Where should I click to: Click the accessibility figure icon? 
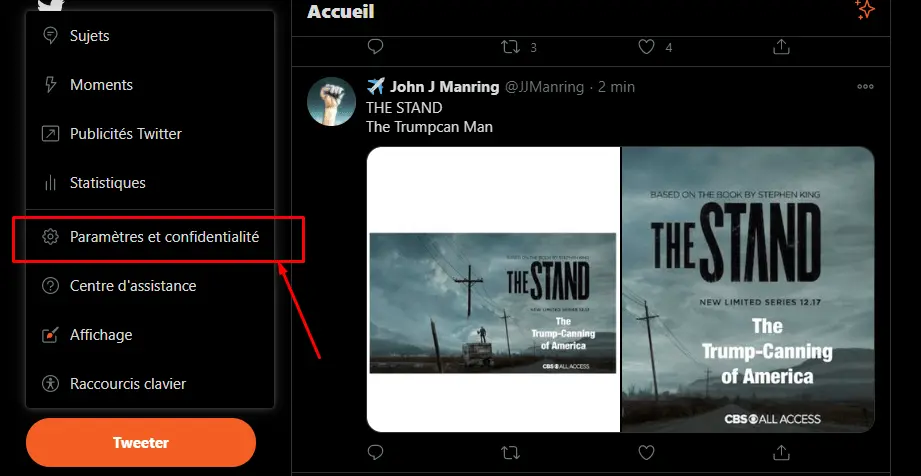51,384
